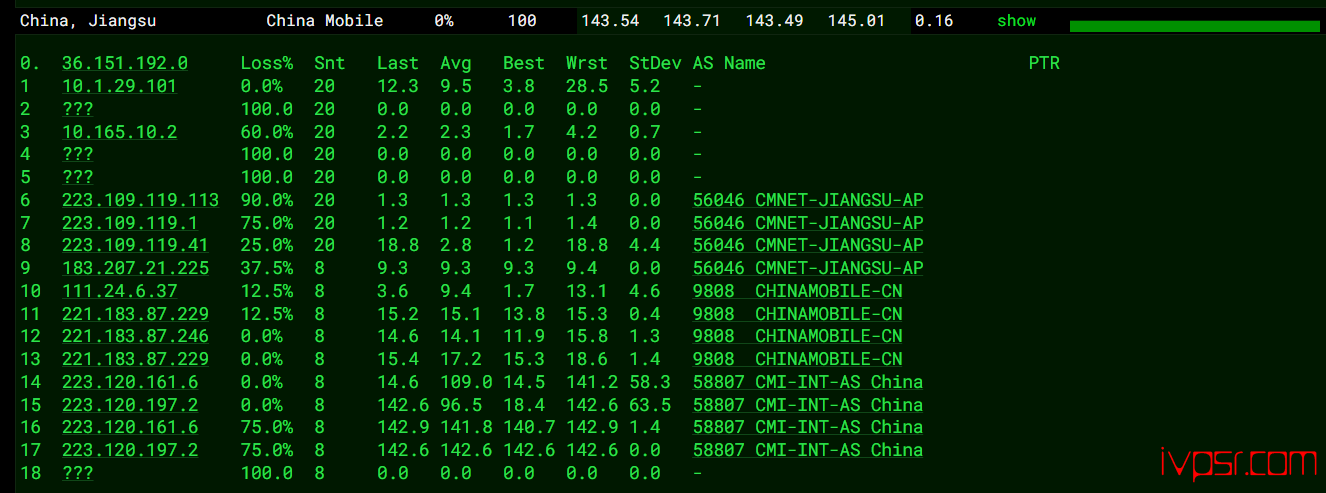Click the 63.5 StDev on hop 15
Screen dimensions: 1326x493
tap(650, 405)
